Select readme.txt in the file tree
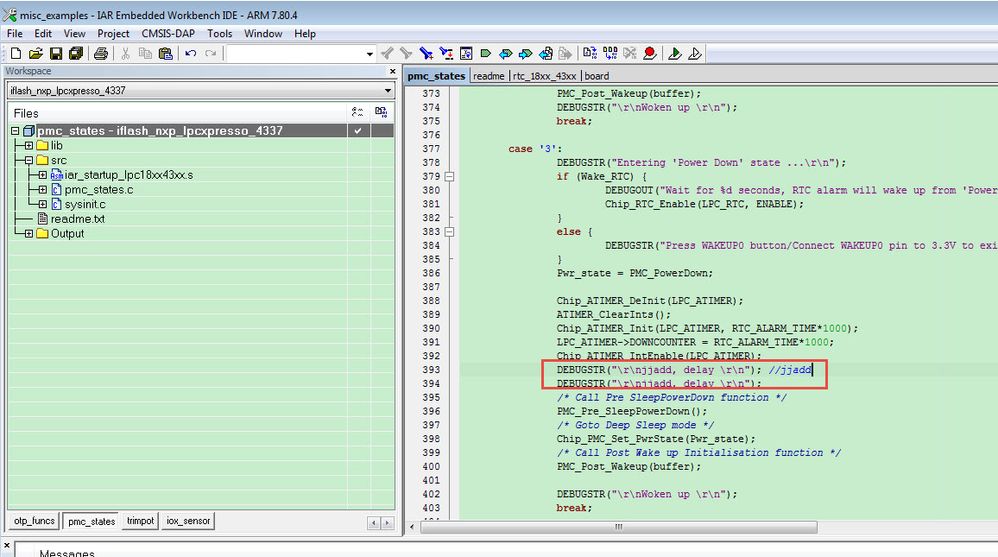 [78, 219]
